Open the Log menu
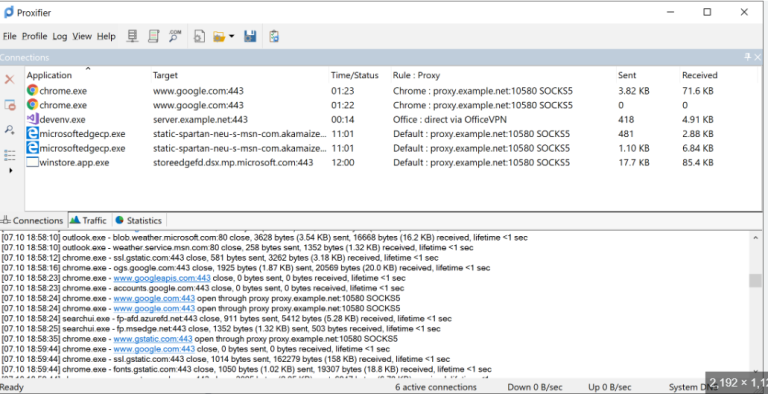Image resolution: width=768 pixels, height=394 pixels. point(60,36)
